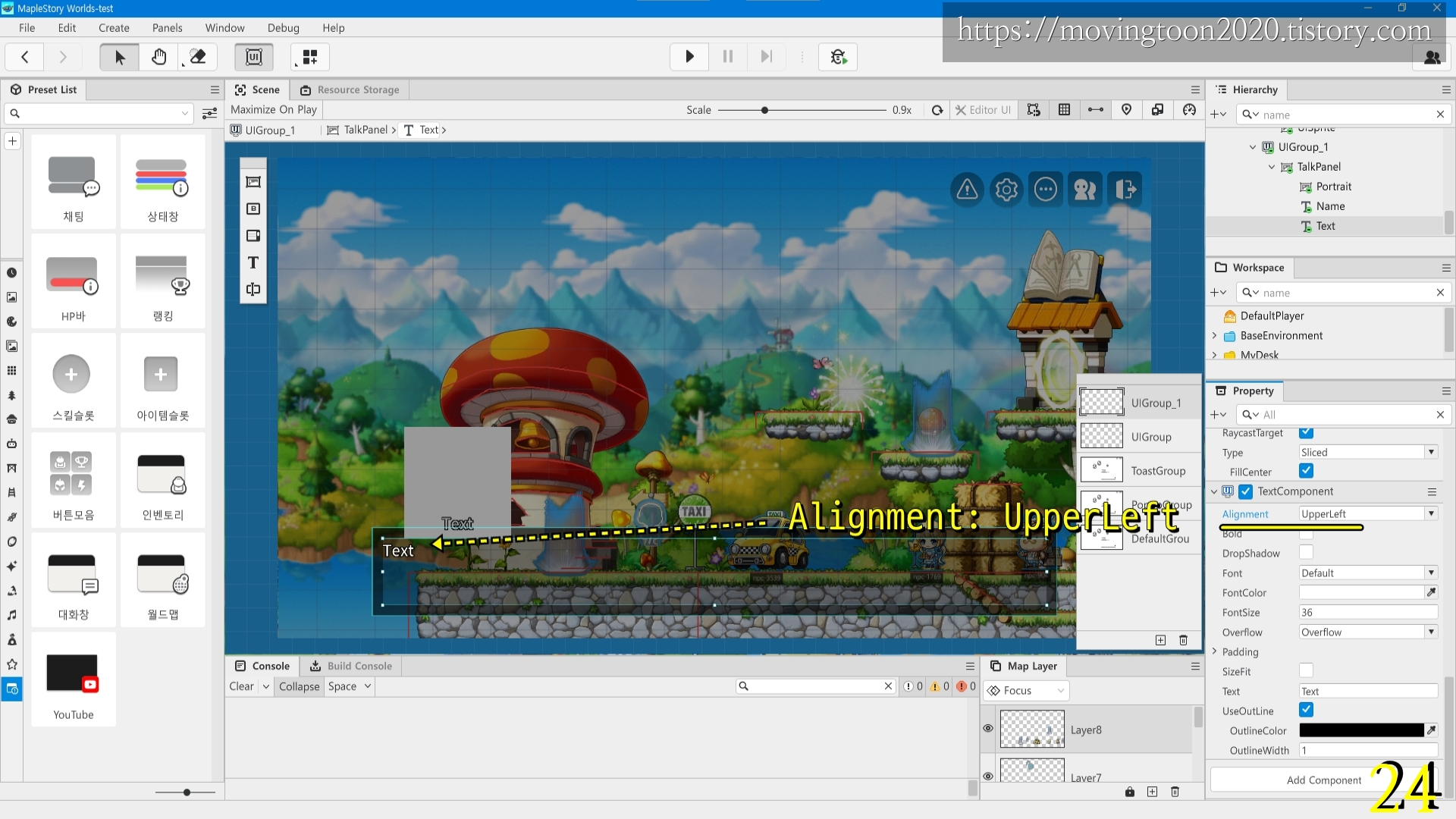
Task: Open the Focus dropdown in Map Layer
Action: tap(1026, 690)
